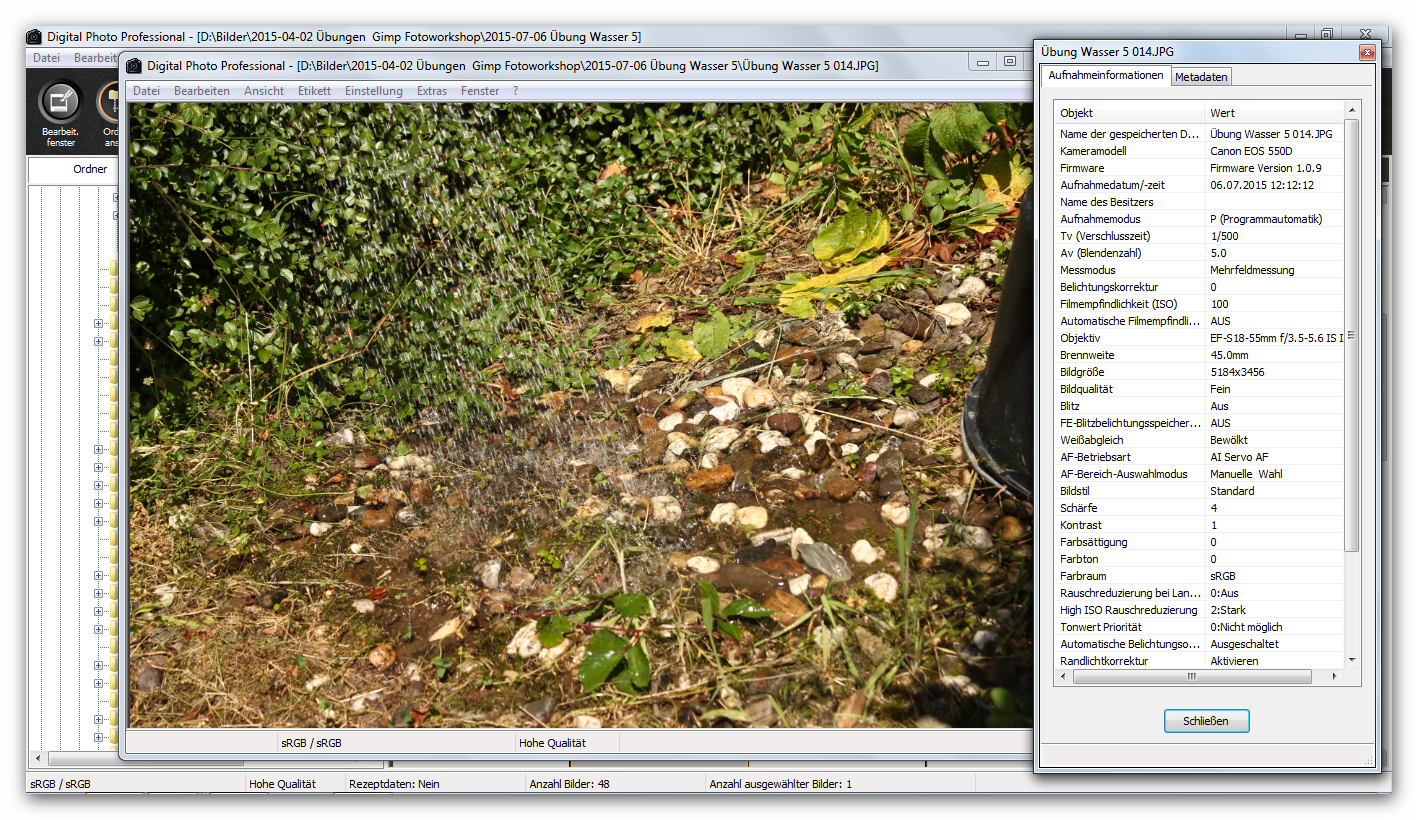Select the Farbsättigung row label
Viewport: 1418px width, 820px height.
(1093, 542)
